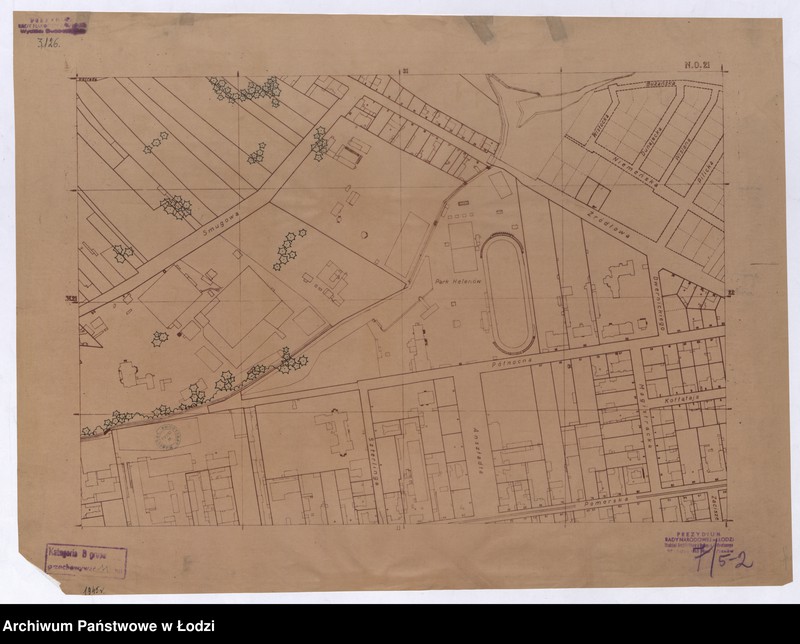
Task: Click the purple 'Kategoria B' stamp
Action: point(85,561)
